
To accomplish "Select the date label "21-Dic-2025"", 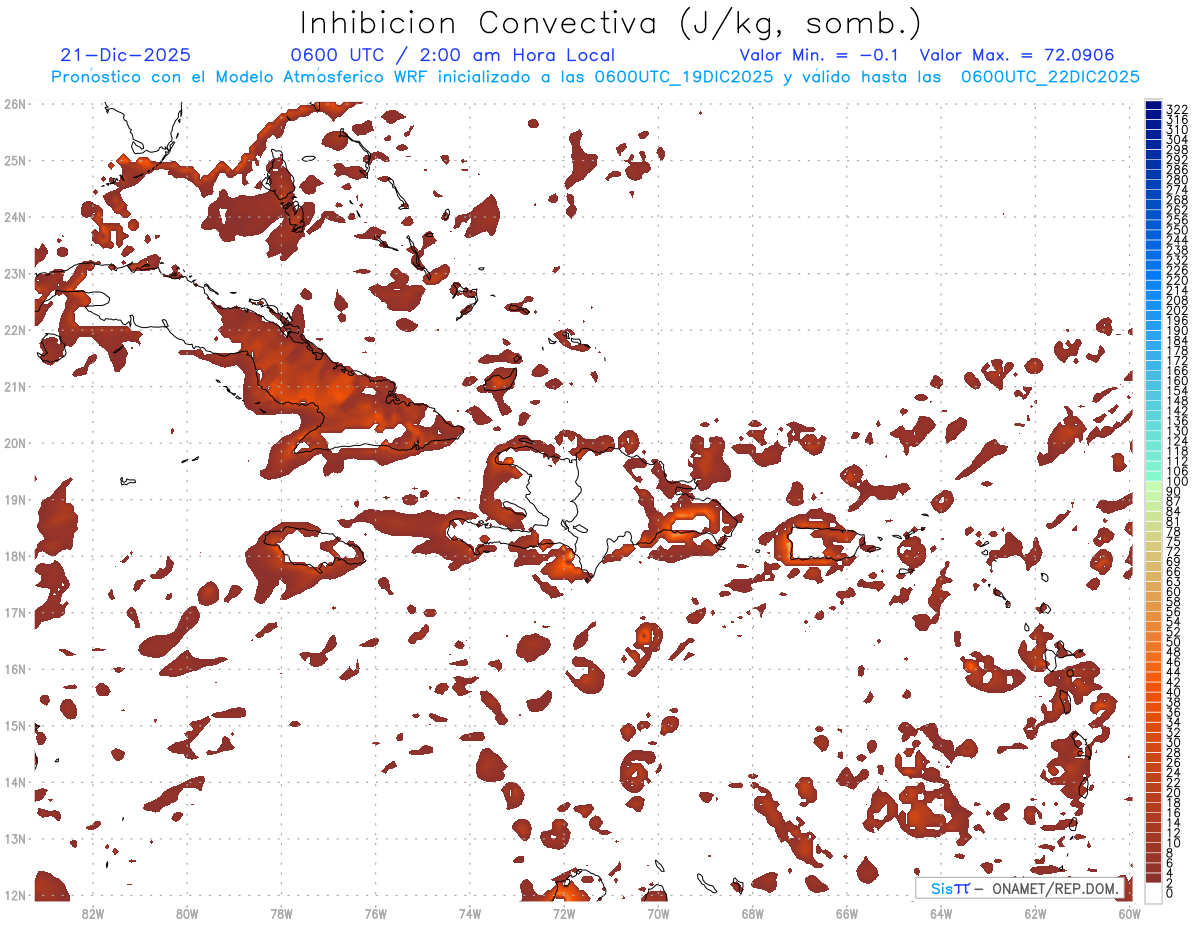I will [x=125, y=56].
